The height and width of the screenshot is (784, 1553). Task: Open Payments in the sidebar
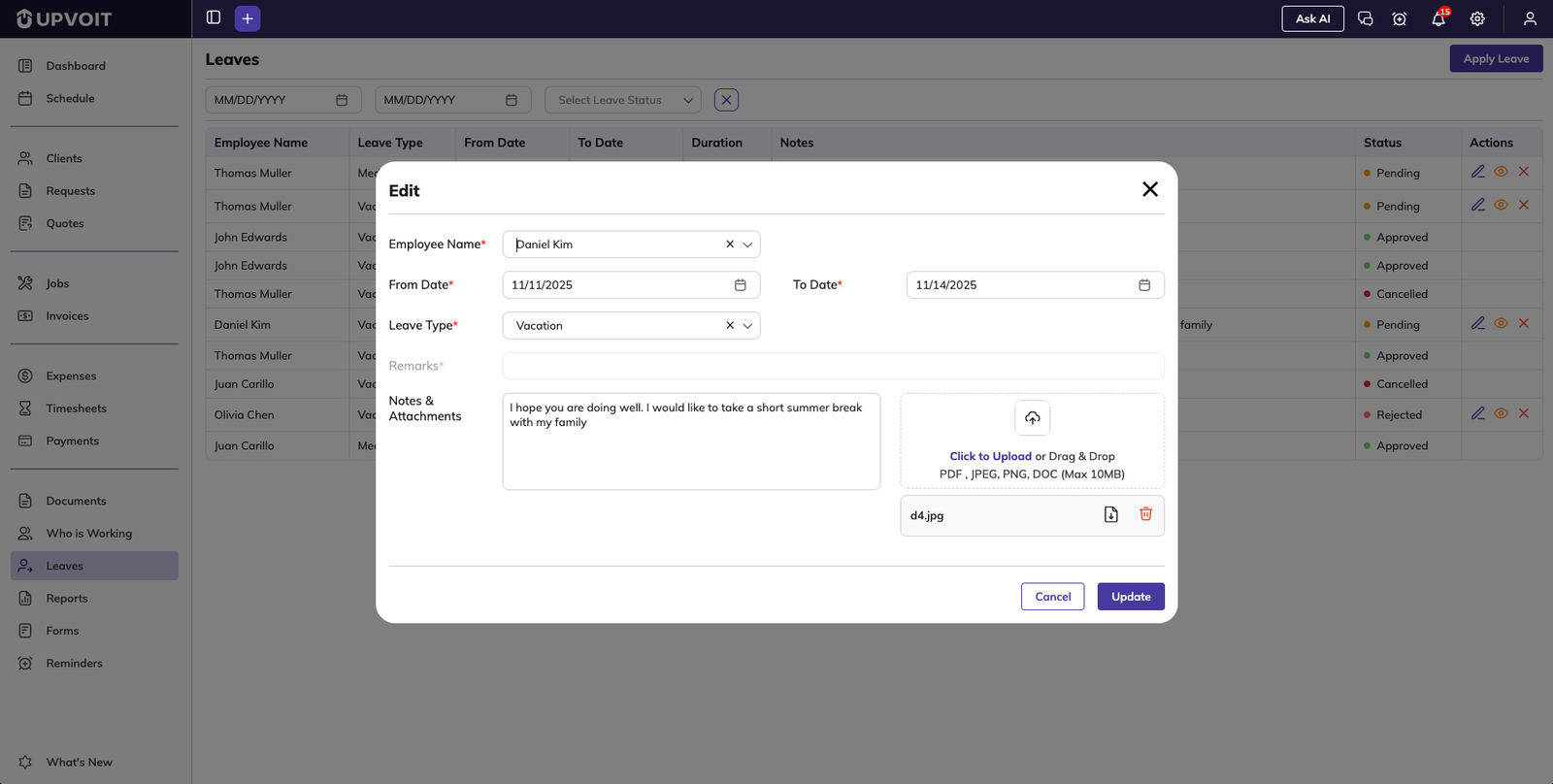click(94, 441)
